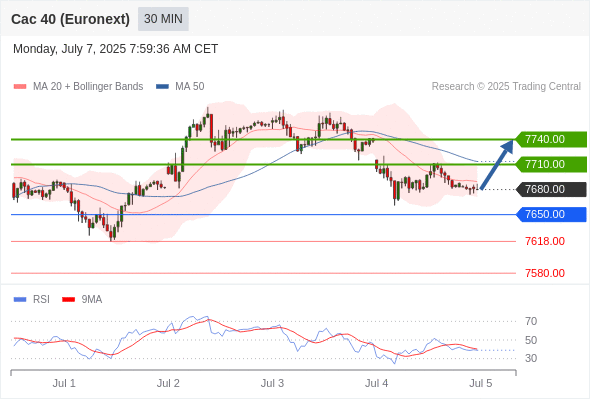Toggle the 9MA legend red swatch
The height and width of the screenshot is (400, 590).
tap(68, 300)
